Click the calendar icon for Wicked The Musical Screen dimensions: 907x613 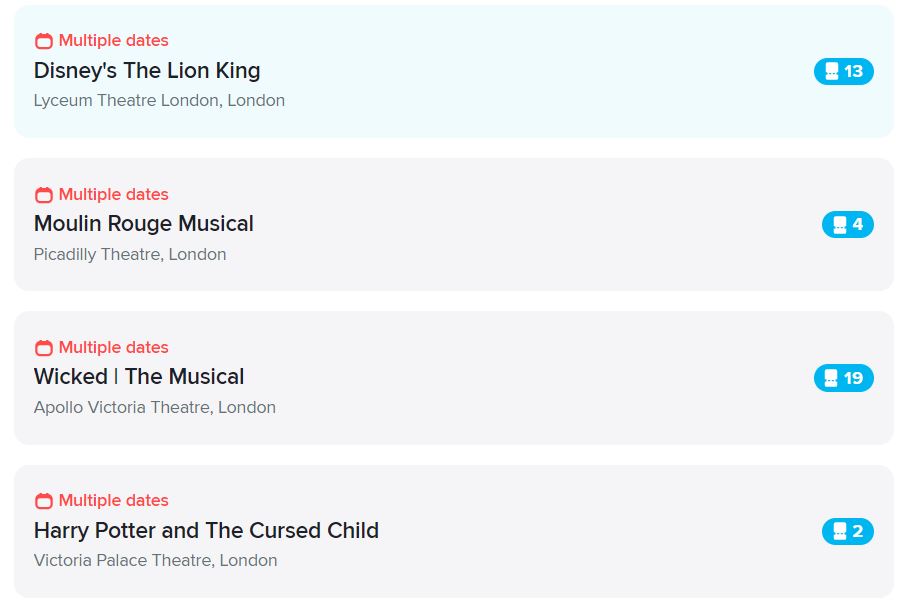click(x=42, y=347)
